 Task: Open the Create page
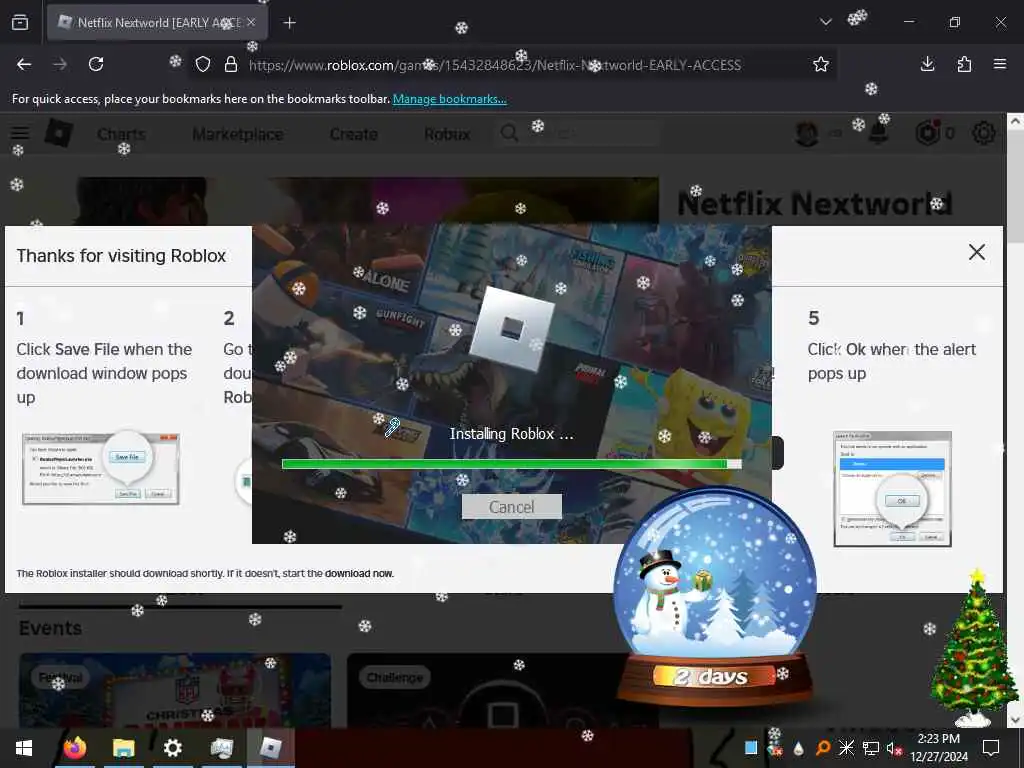(x=353, y=134)
